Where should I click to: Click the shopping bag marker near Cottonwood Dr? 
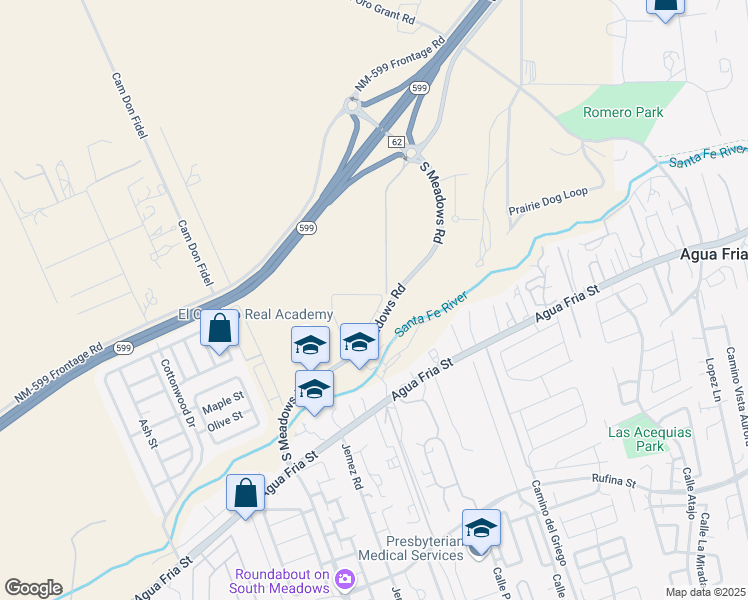coord(219,331)
